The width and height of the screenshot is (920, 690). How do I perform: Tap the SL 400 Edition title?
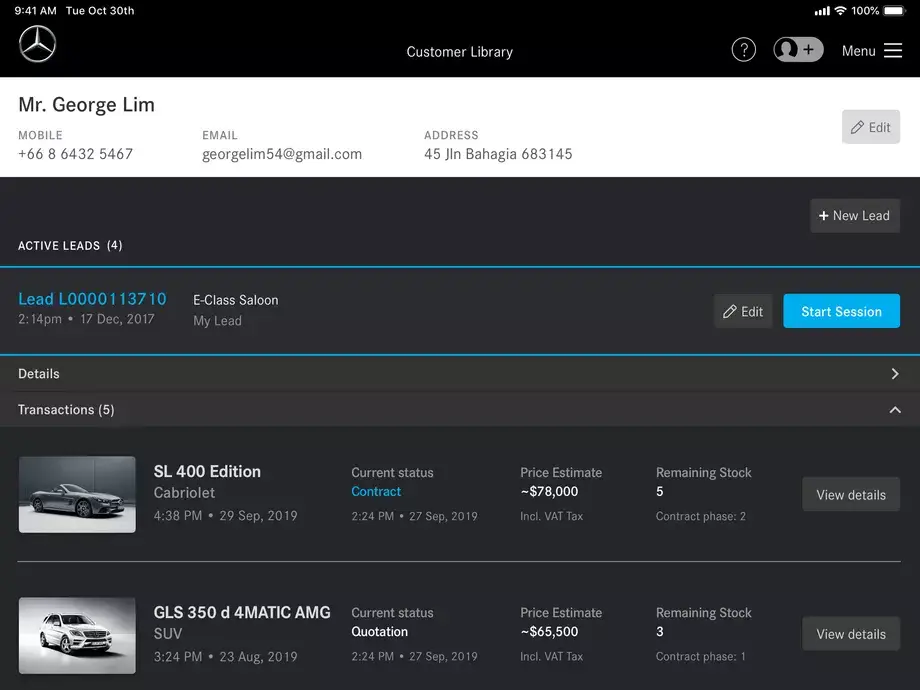(207, 471)
